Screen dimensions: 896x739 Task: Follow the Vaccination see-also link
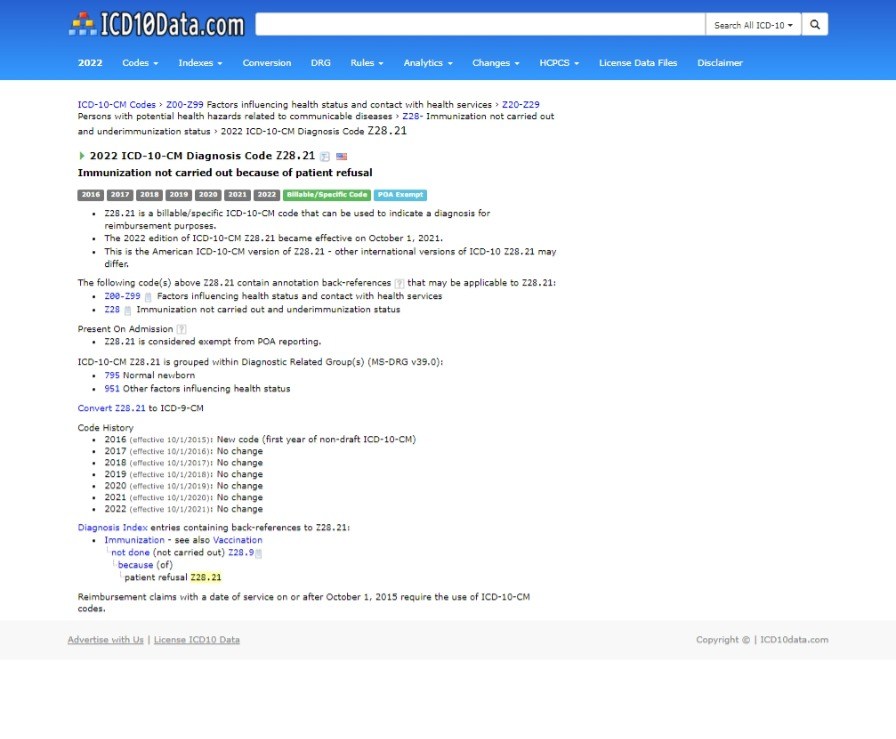[238, 540]
